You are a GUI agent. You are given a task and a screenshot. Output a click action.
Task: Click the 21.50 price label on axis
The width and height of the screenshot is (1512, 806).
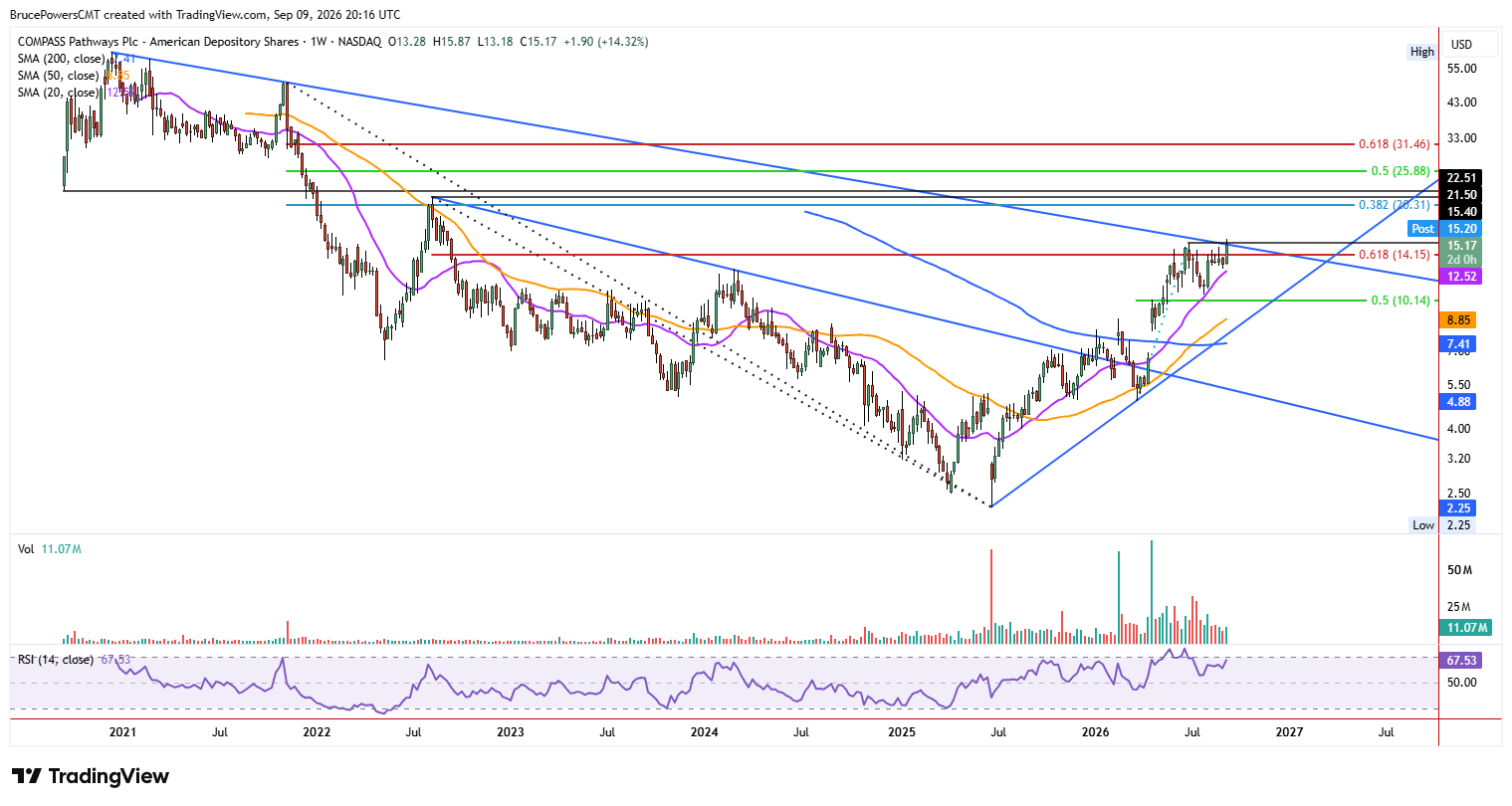(x=1461, y=195)
